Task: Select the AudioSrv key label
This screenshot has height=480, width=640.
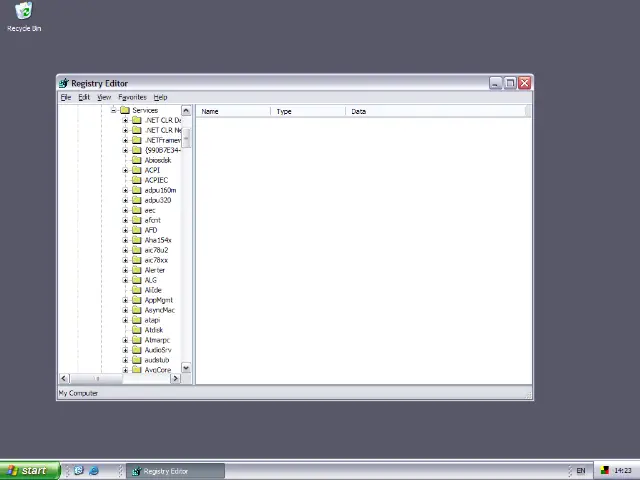Action: [x=158, y=350]
